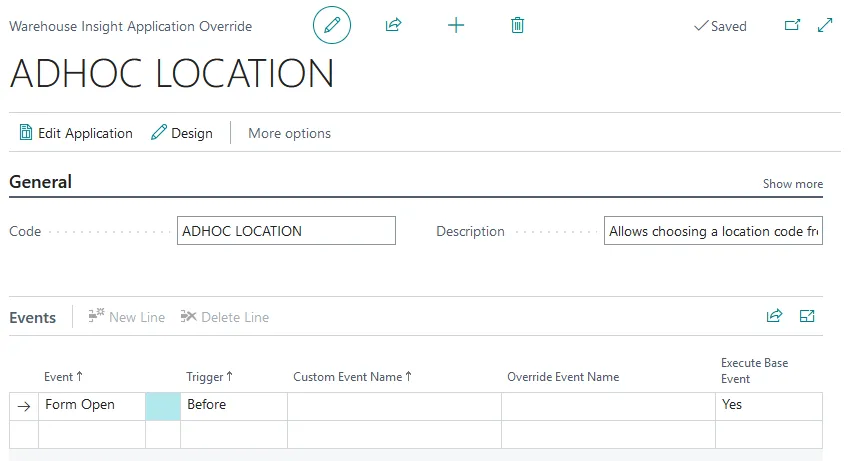This screenshot has height=461, width=850.
Task: Open the Edit Application action
Action: point(76,133)
